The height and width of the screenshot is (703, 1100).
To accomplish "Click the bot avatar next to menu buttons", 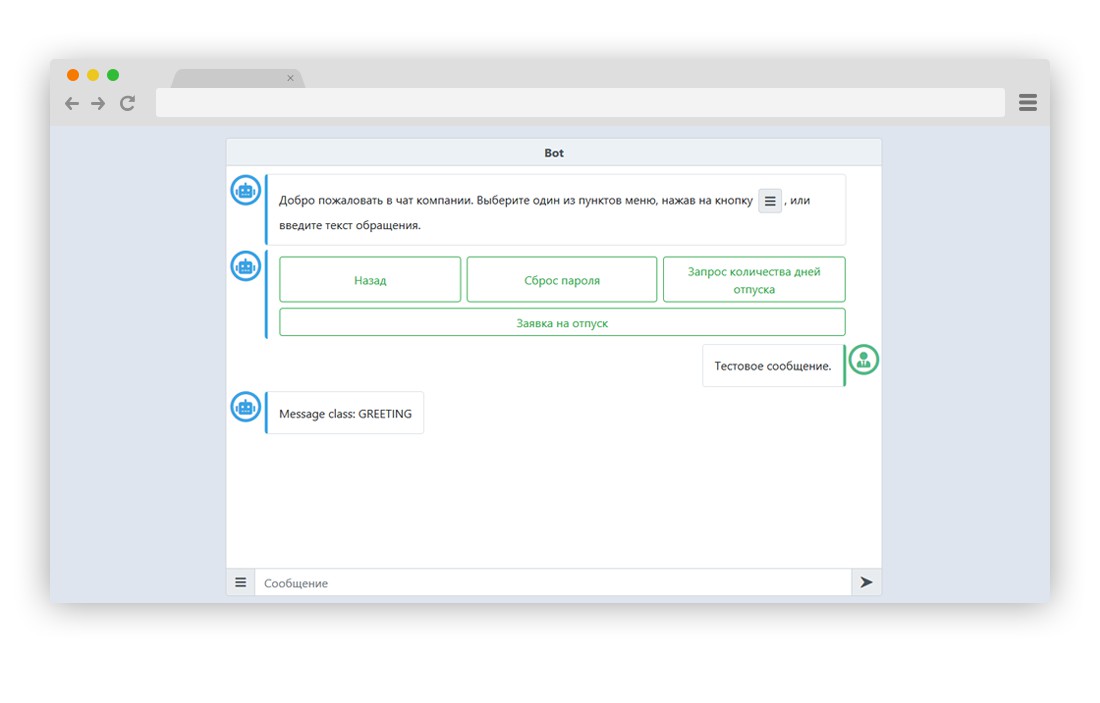I will point(246,266).
